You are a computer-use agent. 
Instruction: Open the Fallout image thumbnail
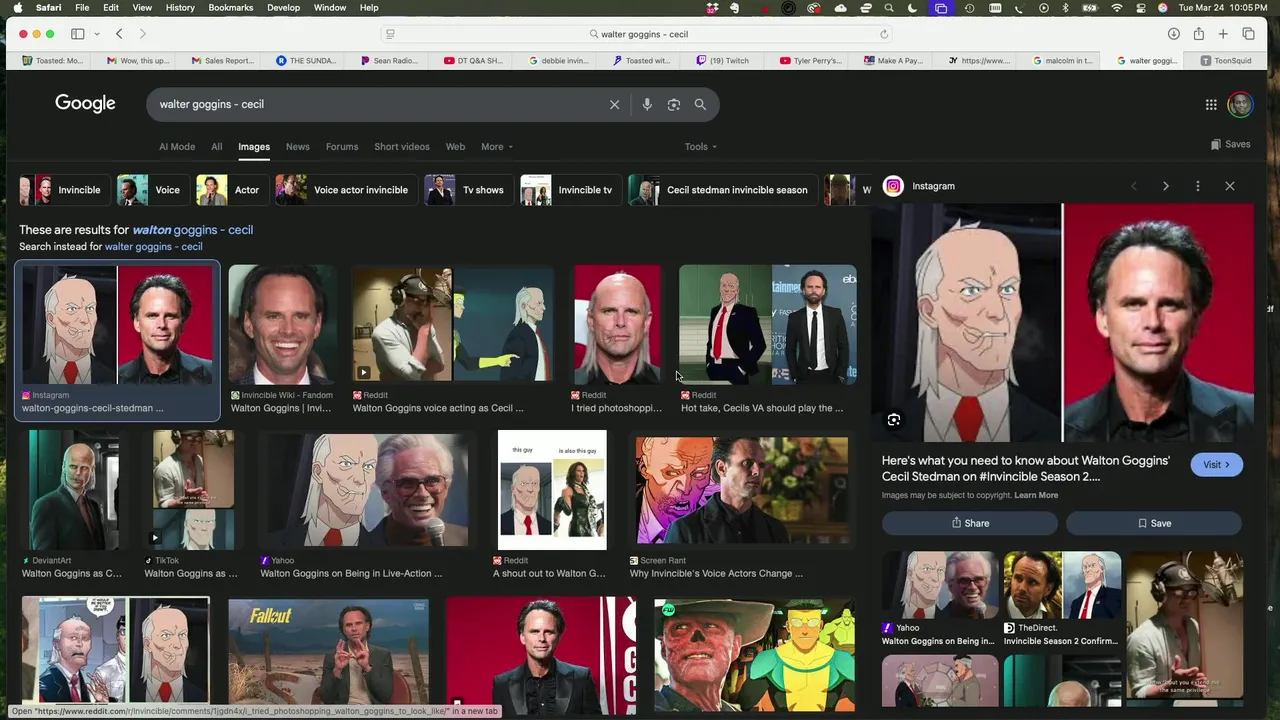328,655
